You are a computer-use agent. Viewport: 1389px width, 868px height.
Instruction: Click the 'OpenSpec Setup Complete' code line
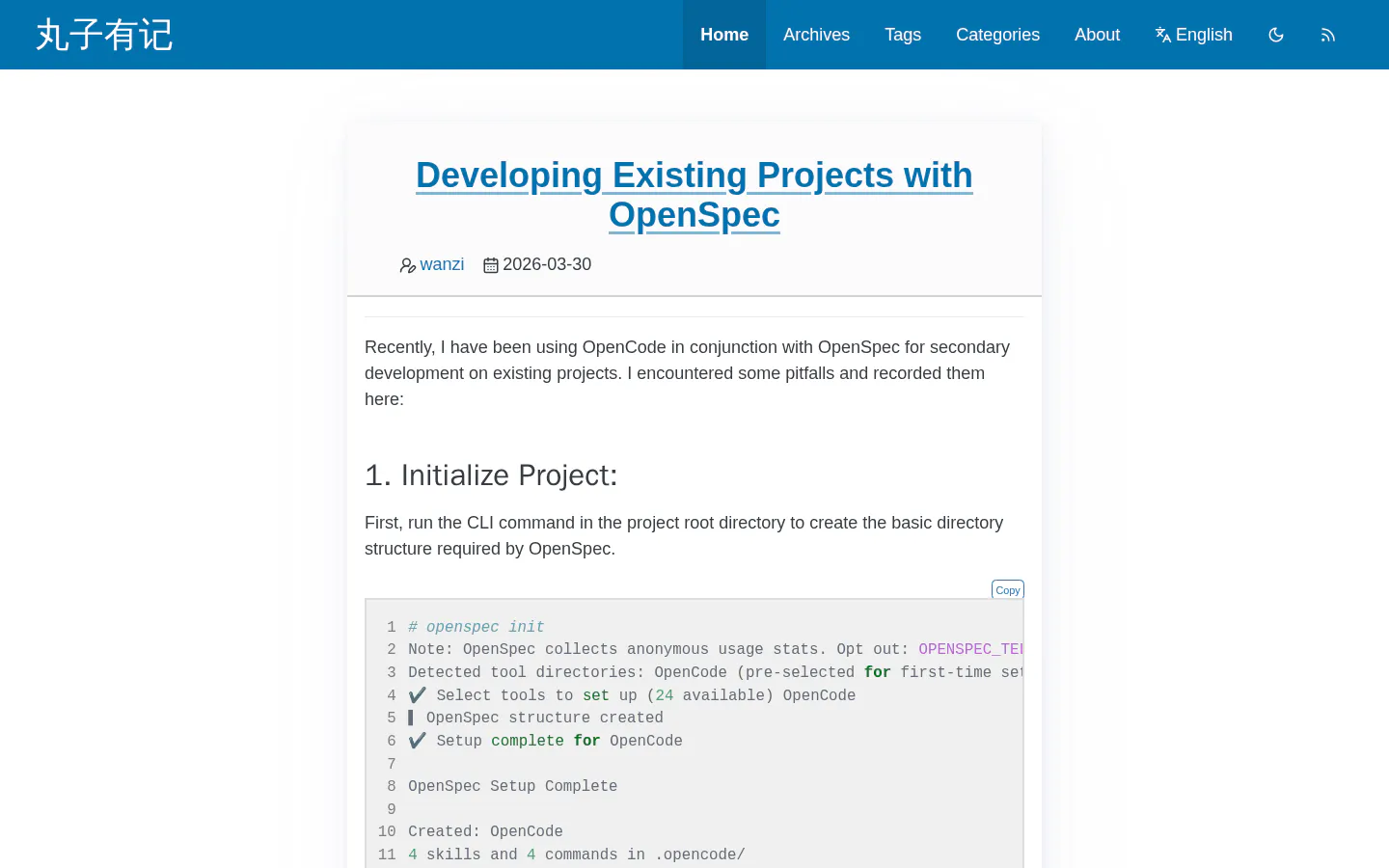pos(512,786)
